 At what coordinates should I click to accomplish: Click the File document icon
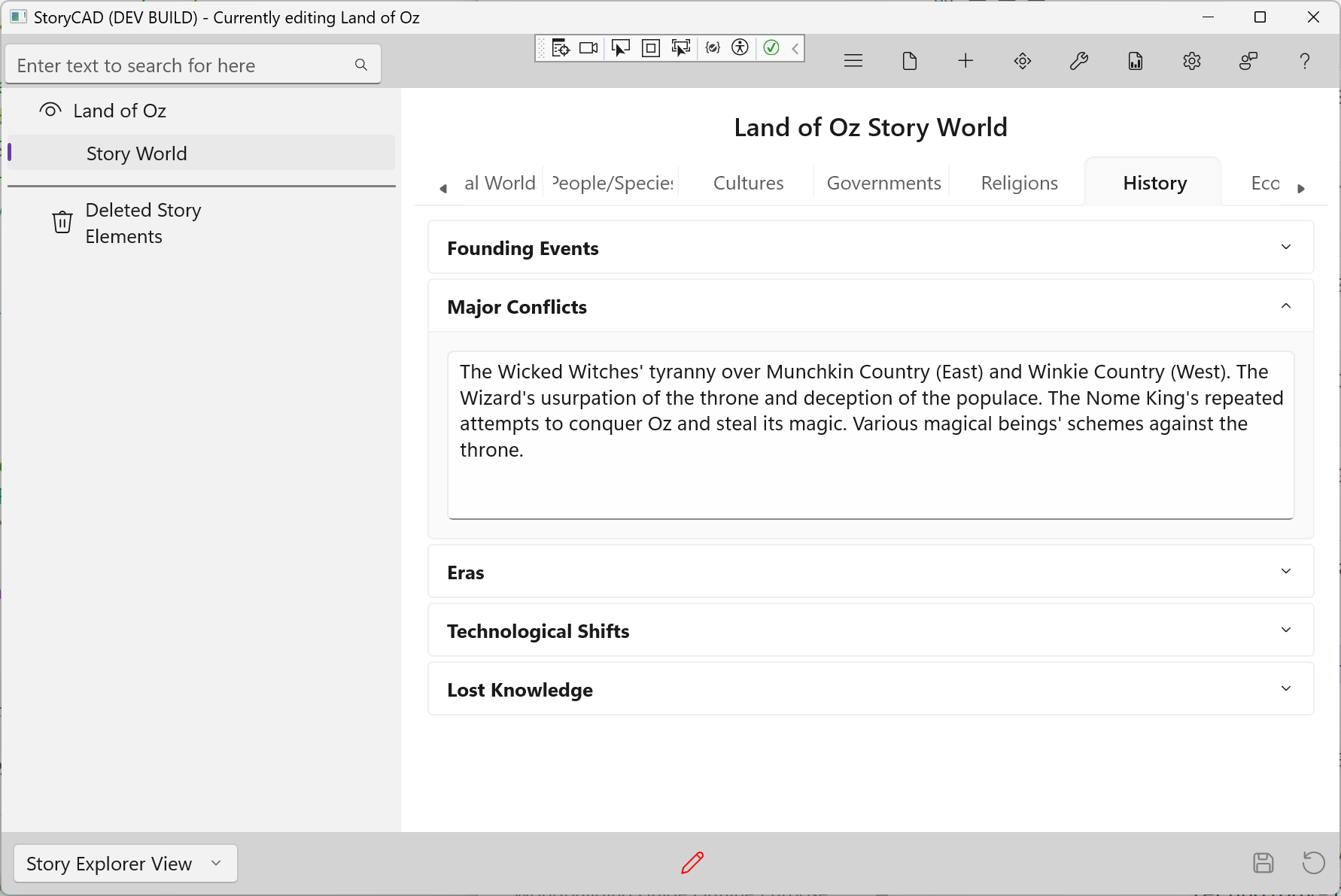click(909, 61)
